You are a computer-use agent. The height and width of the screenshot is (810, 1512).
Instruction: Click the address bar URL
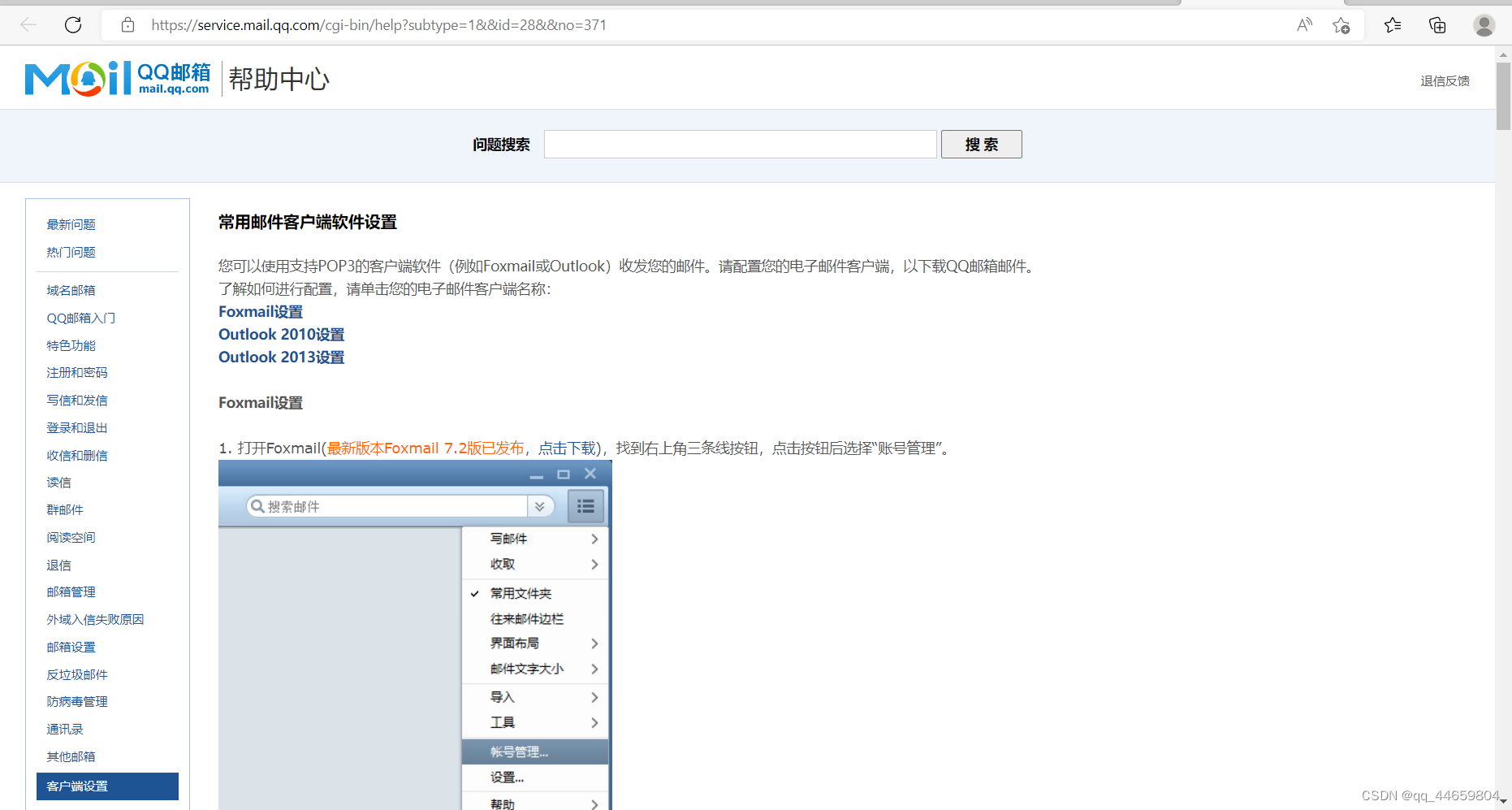(378, 25)
